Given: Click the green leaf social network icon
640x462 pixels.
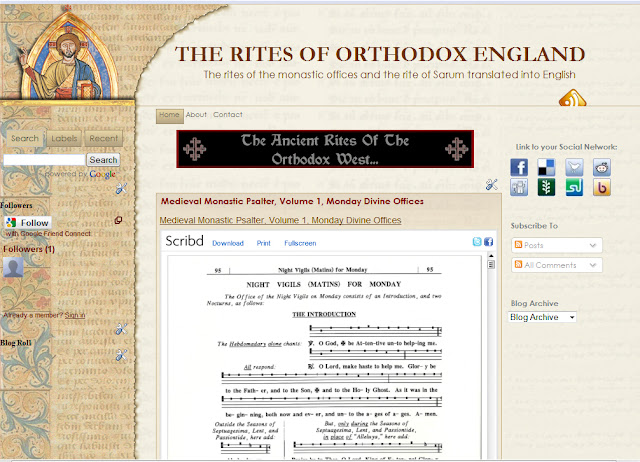Looking at the screenshot, I should coord(546,187).
